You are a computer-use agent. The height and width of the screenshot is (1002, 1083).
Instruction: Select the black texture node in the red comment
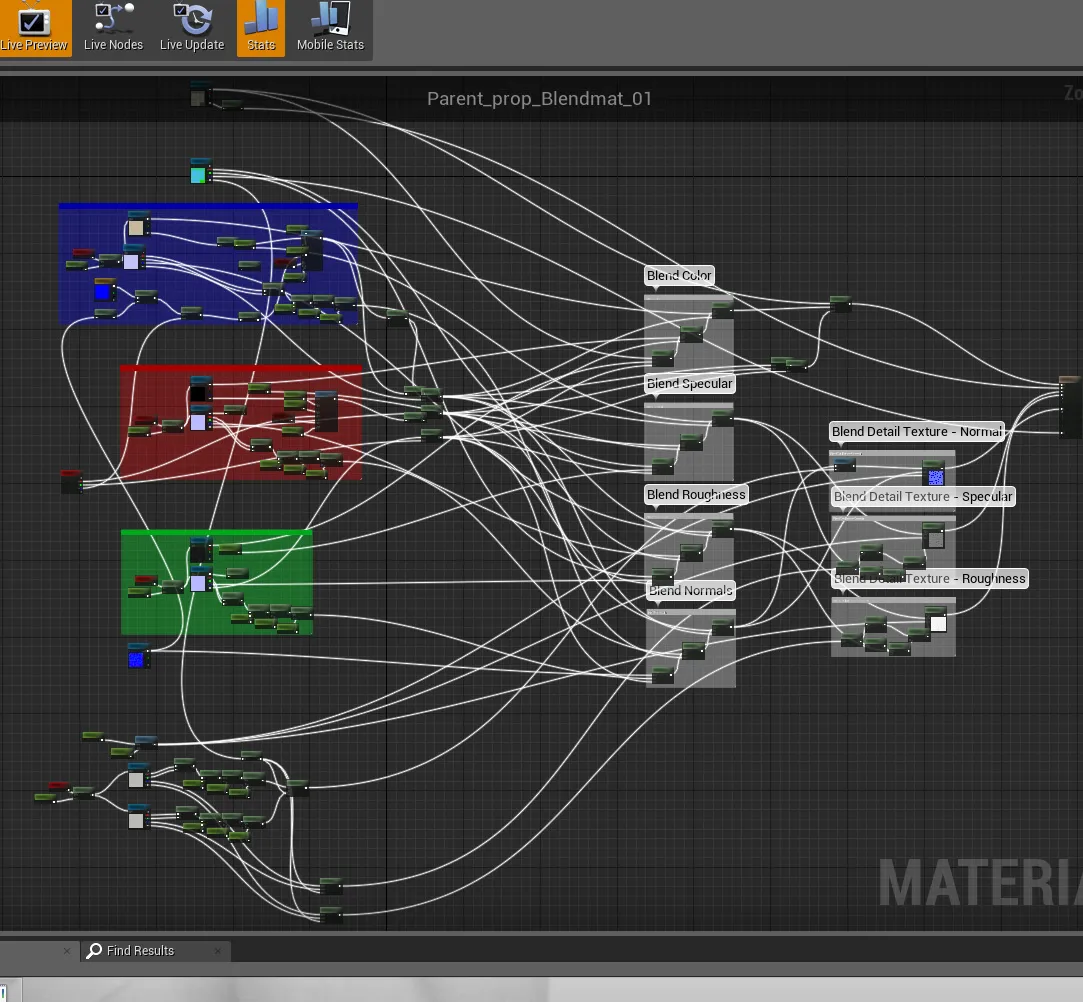tap(200, 390)
